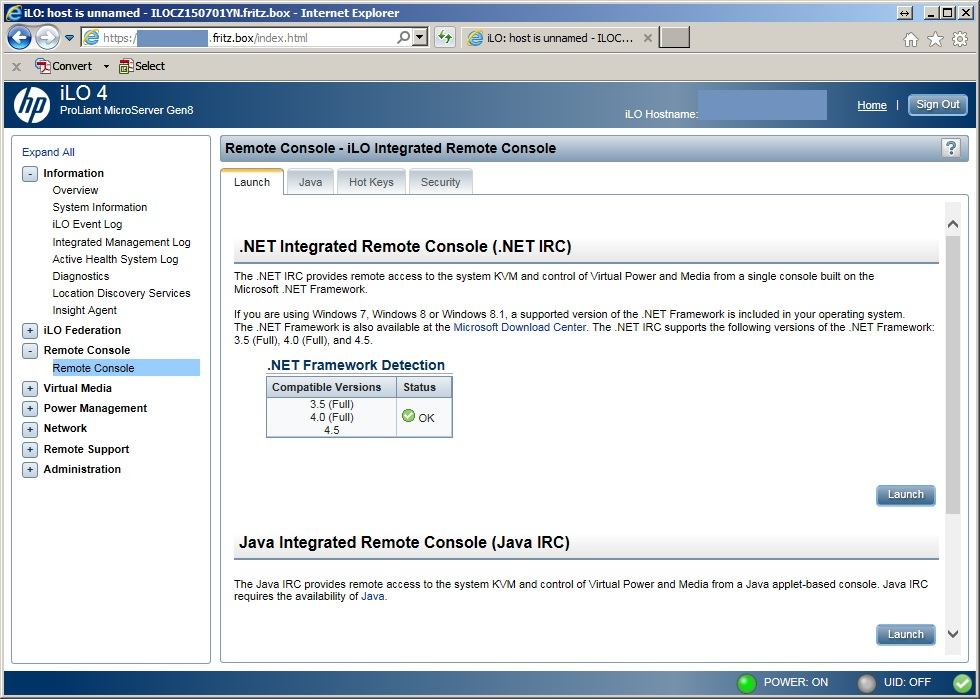Expand the Power Management section
The height and width of the screenshot is (699, 980).
pos(29,409)
